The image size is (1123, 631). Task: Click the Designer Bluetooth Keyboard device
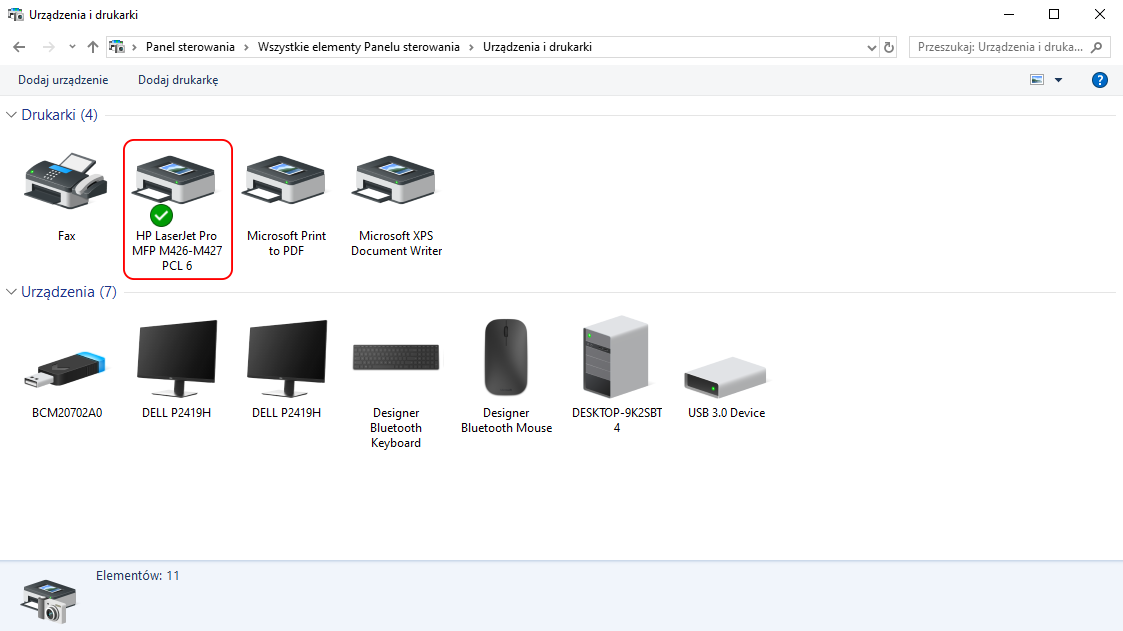point(396,360)
